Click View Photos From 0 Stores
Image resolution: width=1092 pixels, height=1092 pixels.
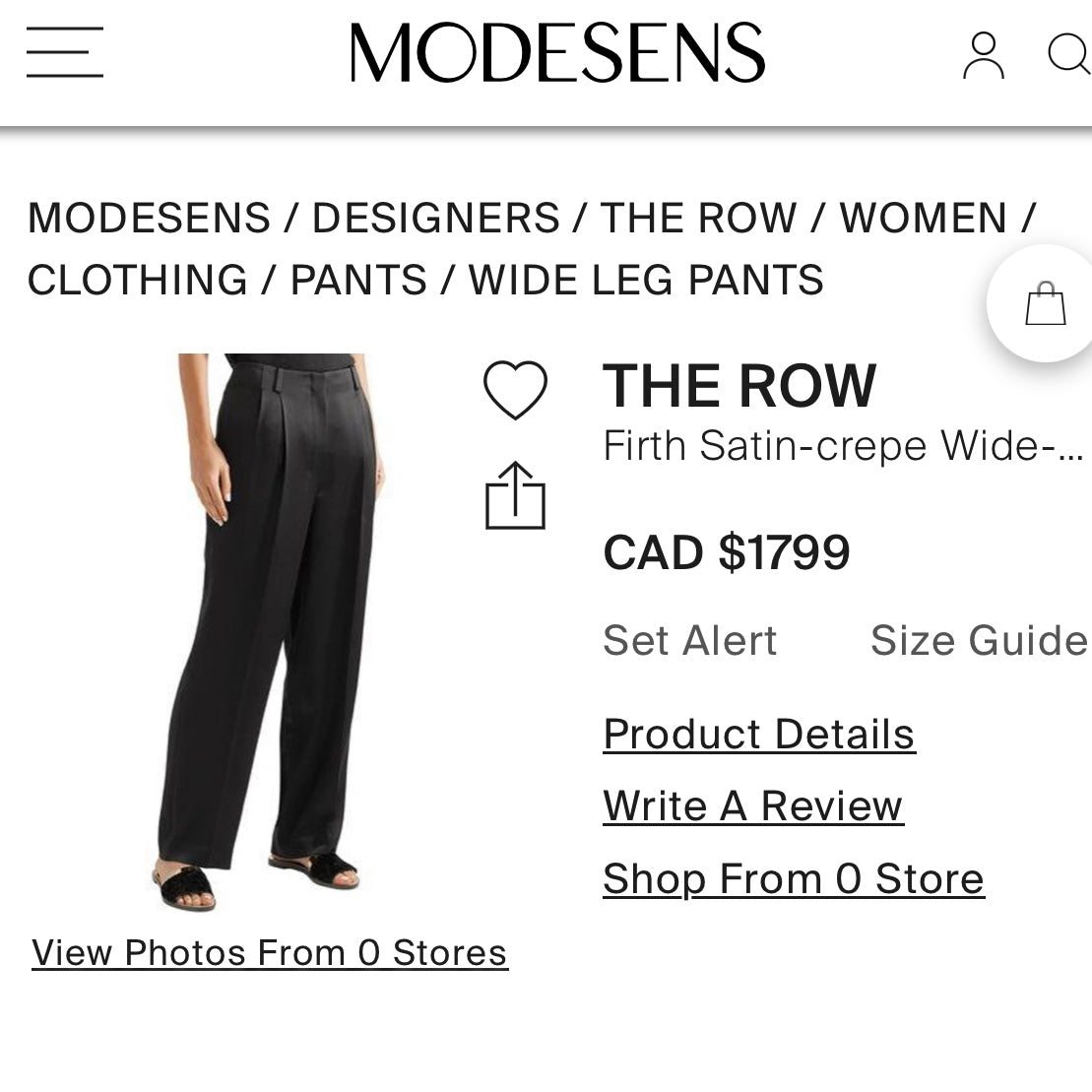tap(269, 952)
